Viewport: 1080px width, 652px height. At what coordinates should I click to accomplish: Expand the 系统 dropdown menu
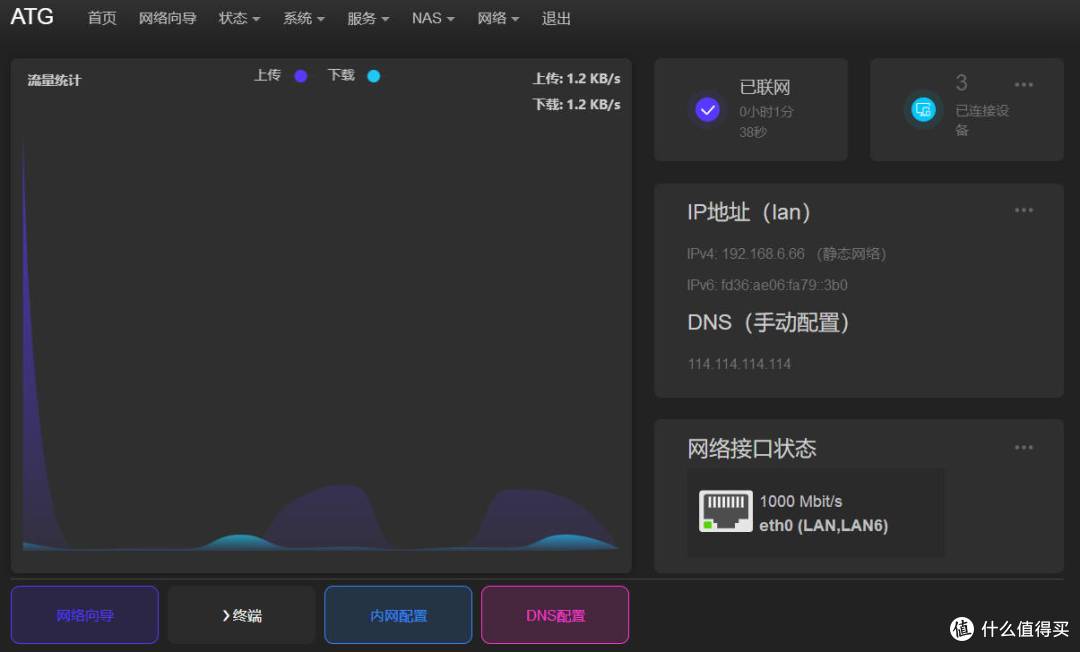click(x=304, y=19)
